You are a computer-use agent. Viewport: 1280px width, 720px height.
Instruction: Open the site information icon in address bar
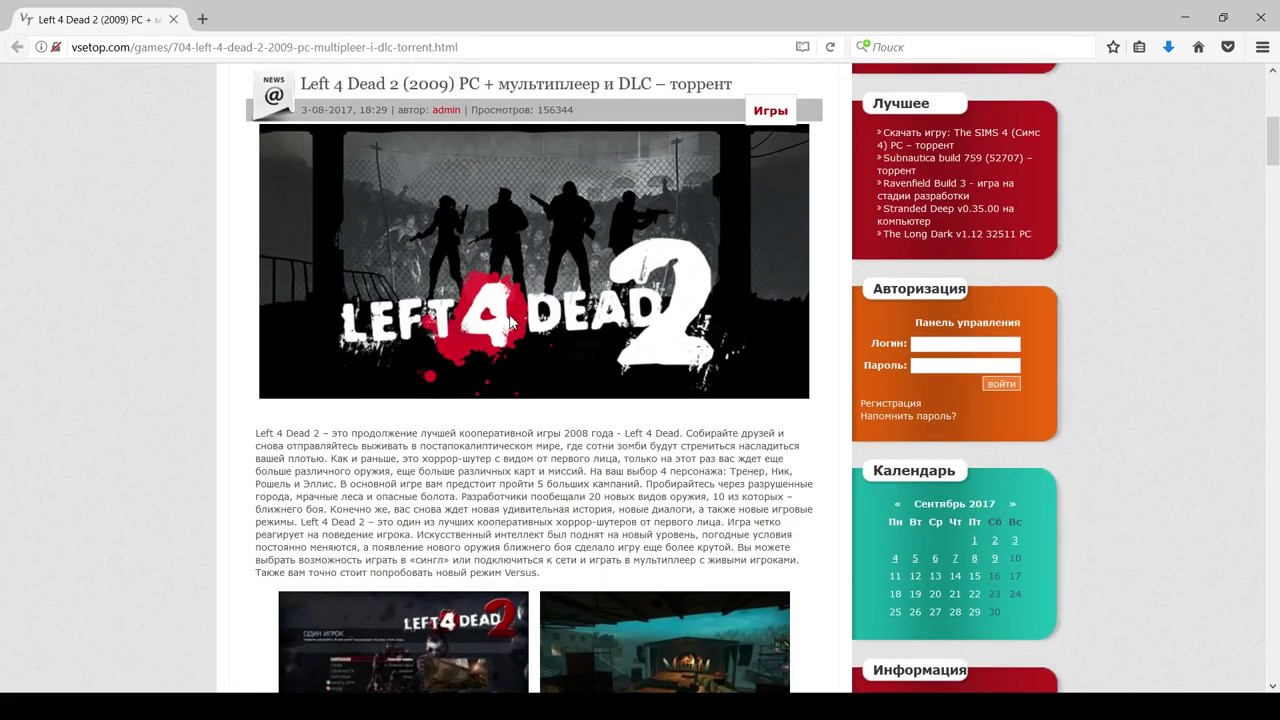pos(41,47)
